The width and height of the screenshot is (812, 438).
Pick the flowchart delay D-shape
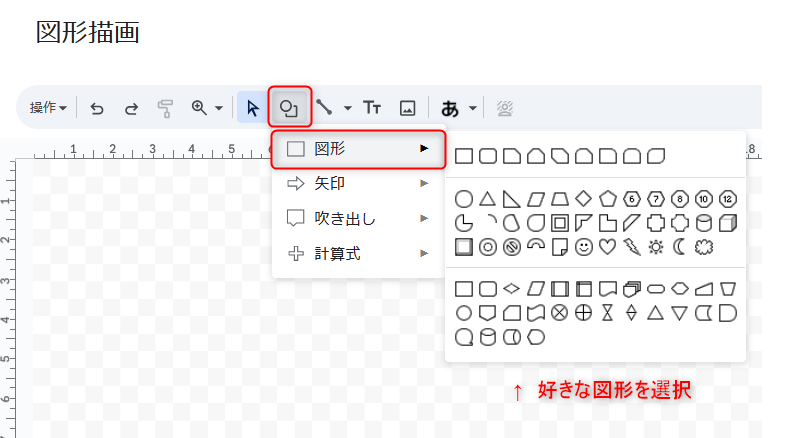[x=728, y=313]
